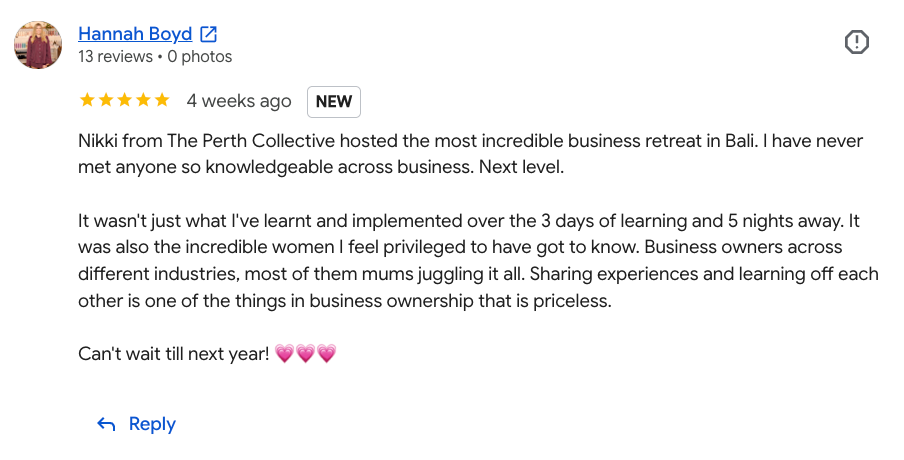Click the curved Reply arrow icon
Image resolution: width=904 pixels, height=460 pixels.
106,424
